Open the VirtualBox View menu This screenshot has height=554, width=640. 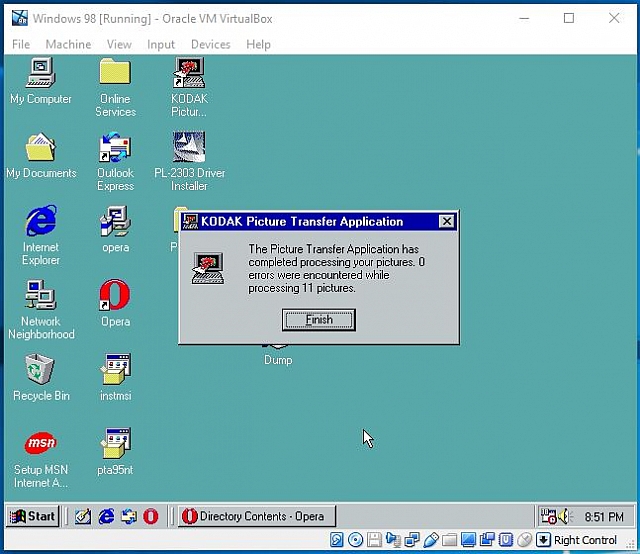point(119,44)
